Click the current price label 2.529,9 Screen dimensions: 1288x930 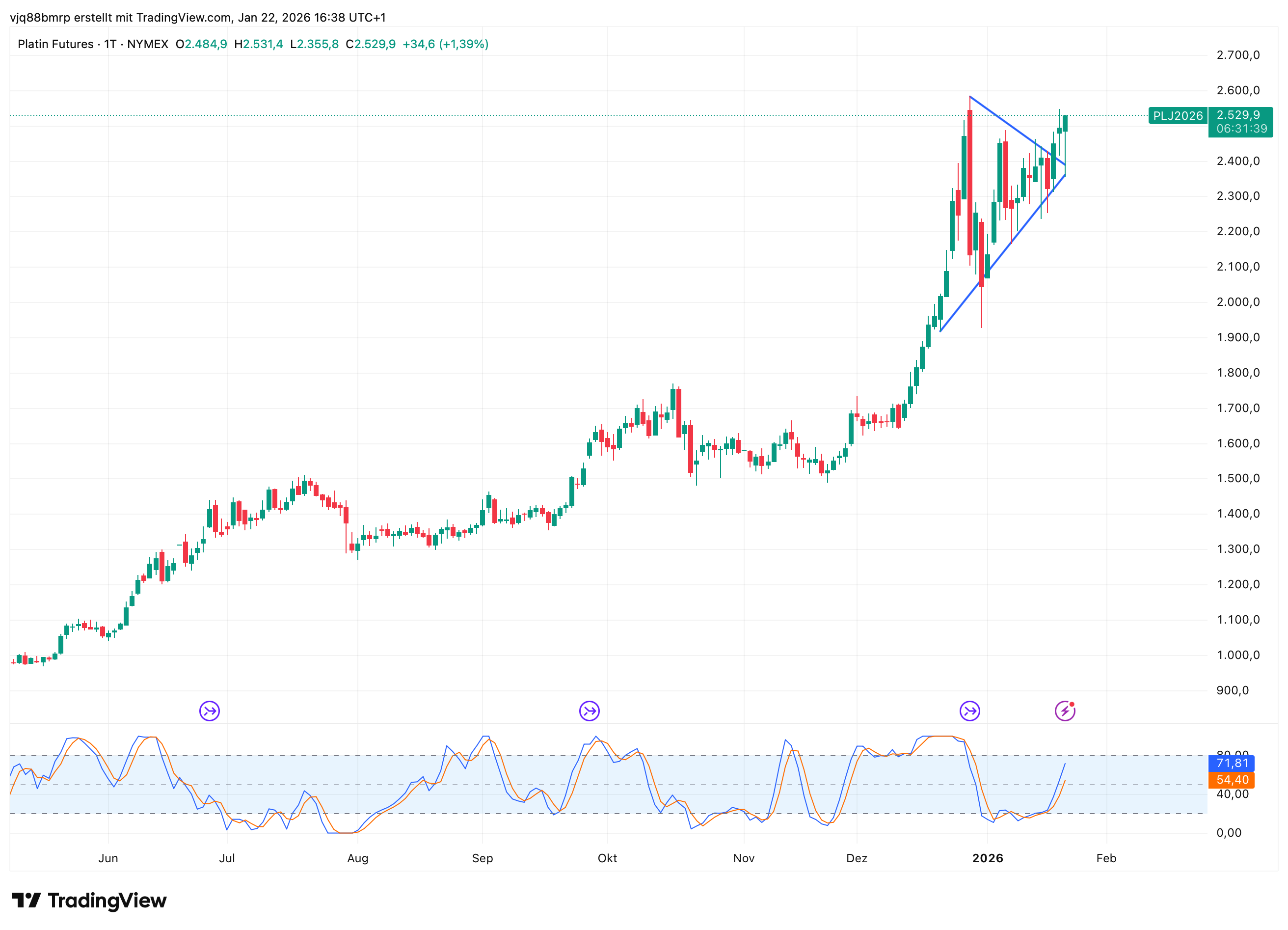[1238, 115]
